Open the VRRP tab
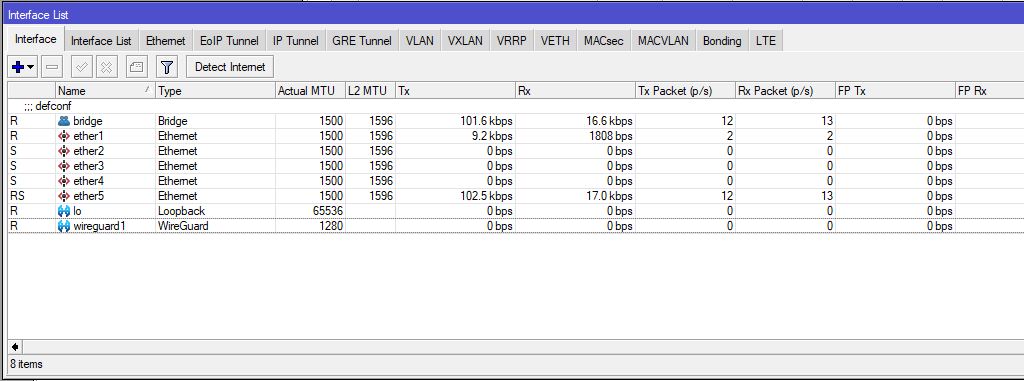 [512, 41]
